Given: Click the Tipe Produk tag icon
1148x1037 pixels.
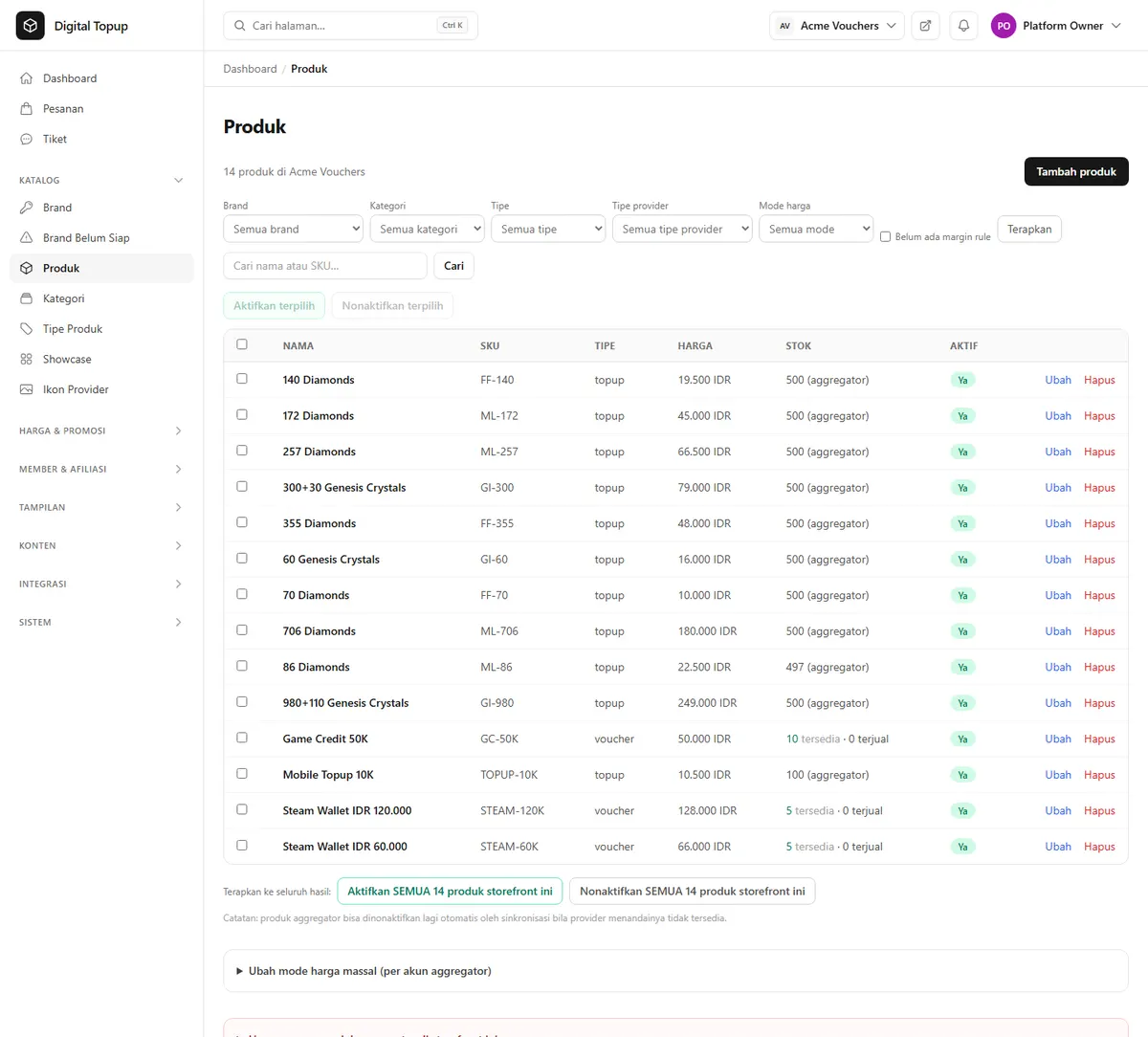Looking at the screenshot, I should (27, 329).
